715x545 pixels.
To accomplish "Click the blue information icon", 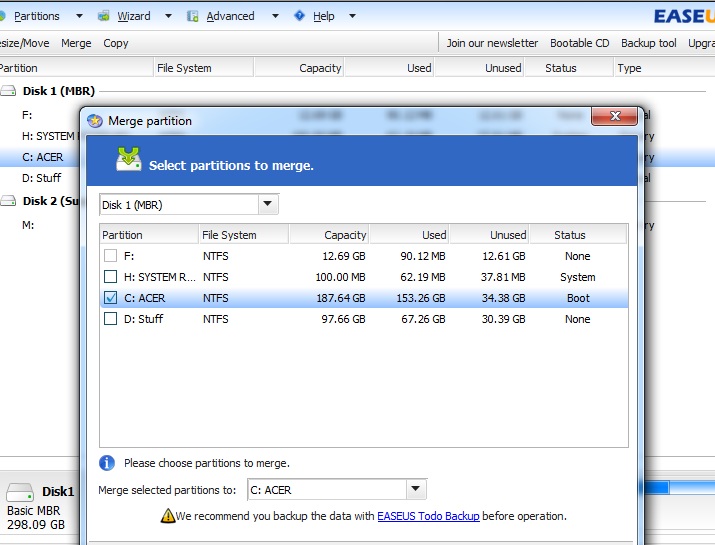I will pos(107,463).
